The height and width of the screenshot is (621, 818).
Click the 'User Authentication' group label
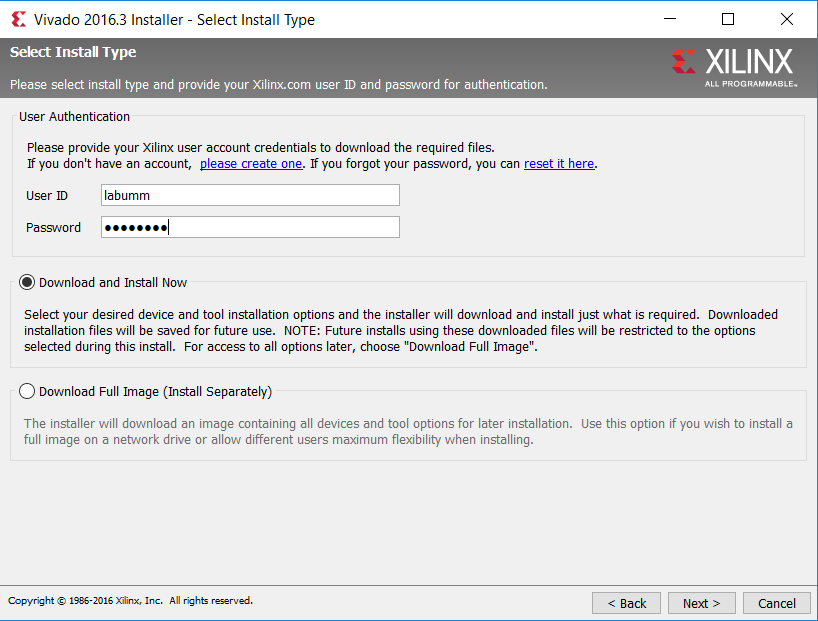pyautogui.click(x=74, y=116)
